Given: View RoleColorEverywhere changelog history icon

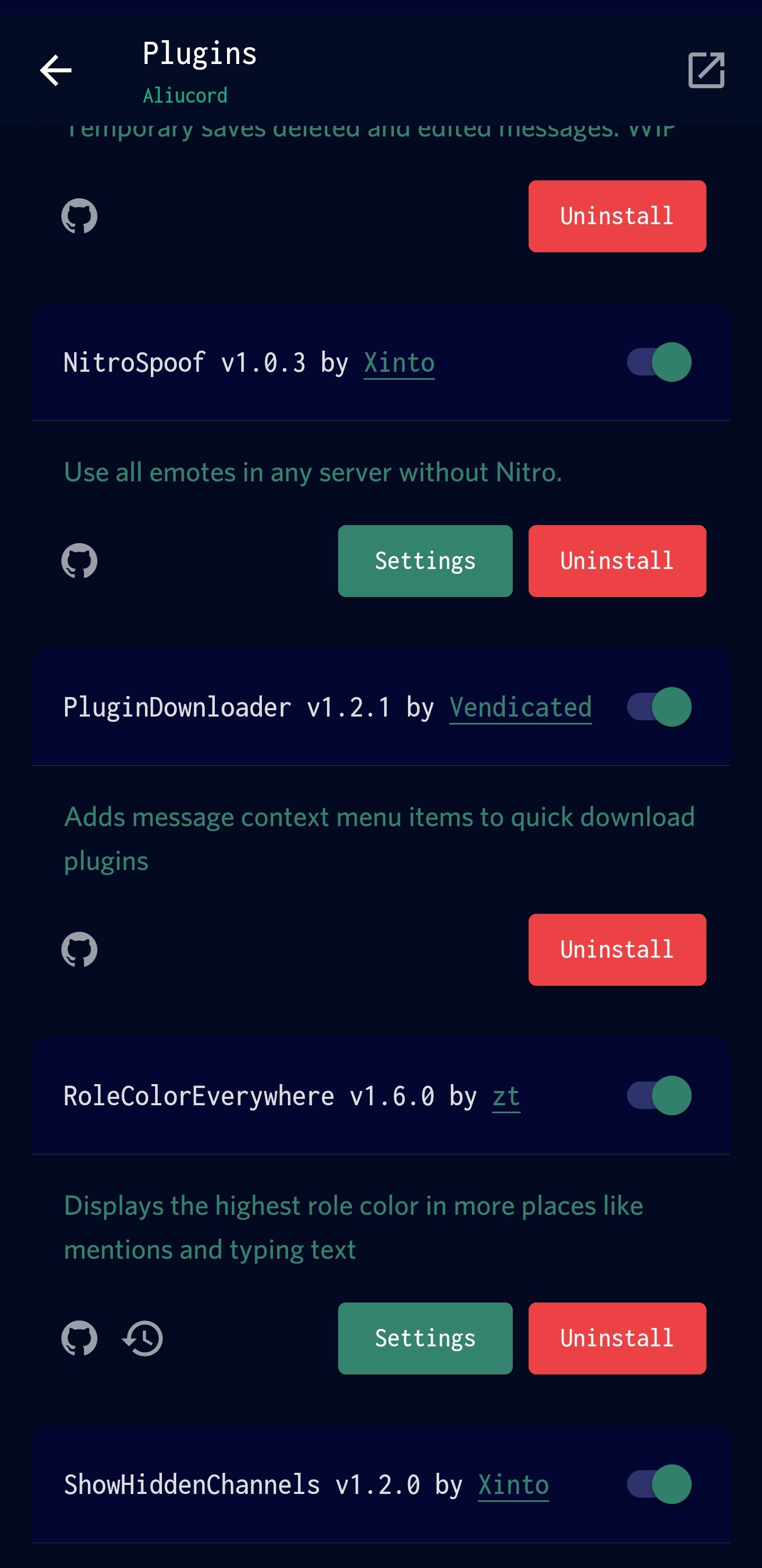Looking at the screenshot, I should coord(142,1338).
